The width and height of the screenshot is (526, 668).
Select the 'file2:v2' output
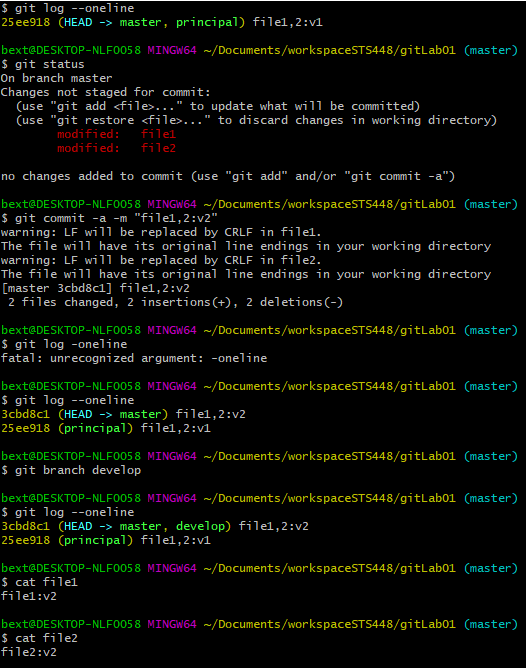(x=29, y=652)
